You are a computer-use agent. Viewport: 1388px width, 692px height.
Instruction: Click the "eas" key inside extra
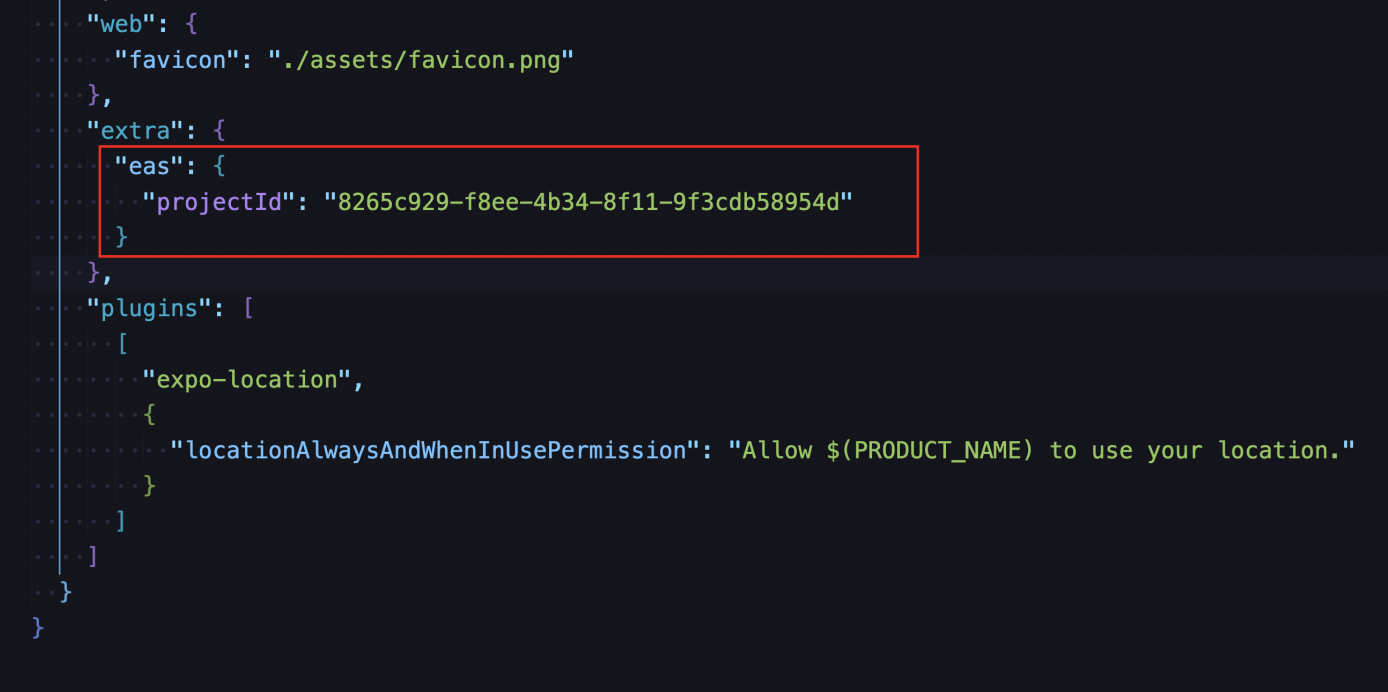pyautogui.click(x=142, y=166)
